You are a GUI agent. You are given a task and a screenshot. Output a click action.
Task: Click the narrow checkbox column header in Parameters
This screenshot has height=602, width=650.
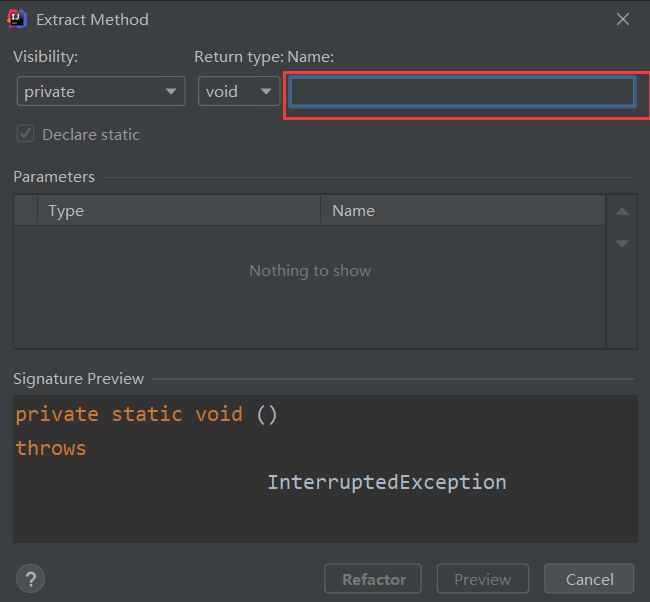click(x=25, y=210)
